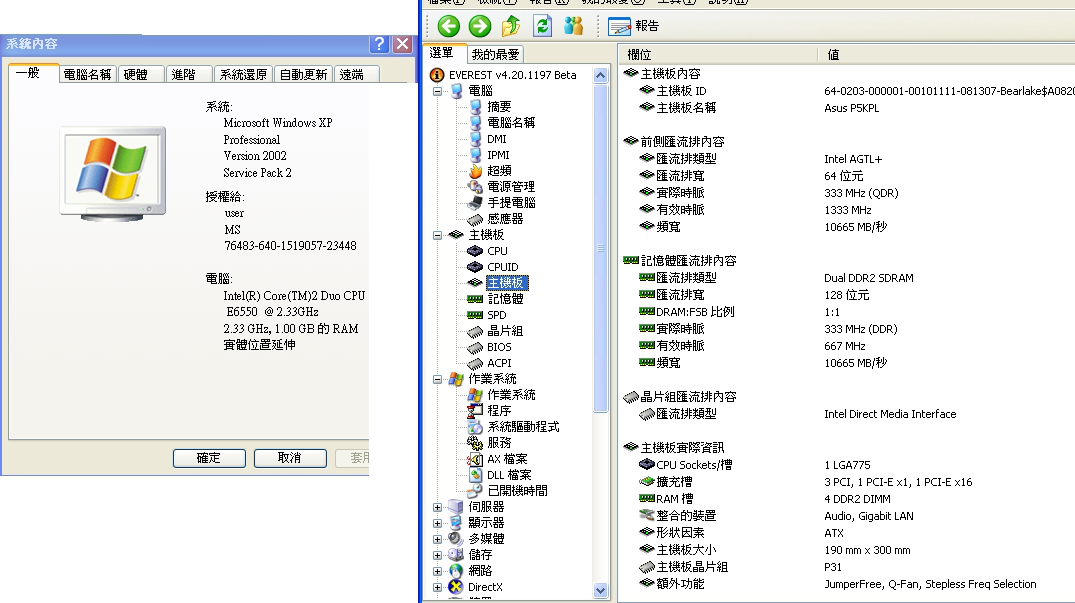The width and height of the screenshot is (1075, 603).
Task: Click the tree scrollbar up arrow
Action: coord(601,75)
